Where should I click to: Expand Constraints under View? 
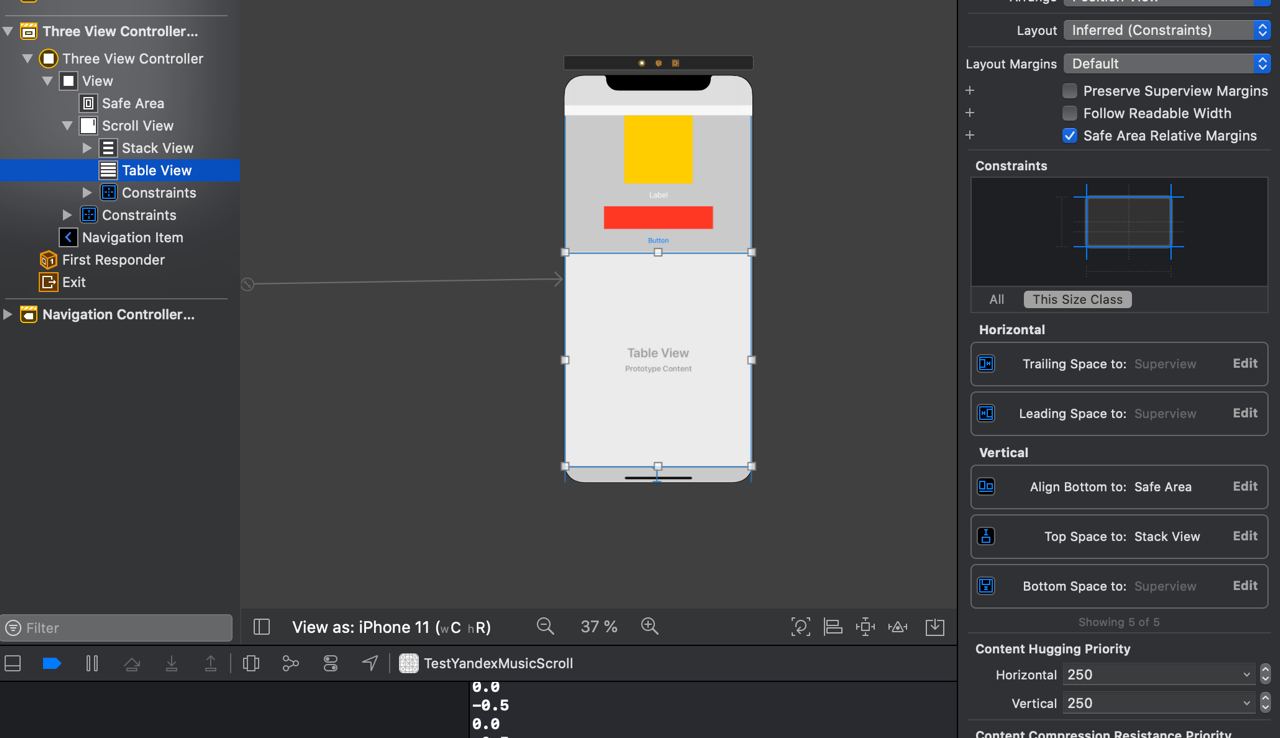coord(68,215)
